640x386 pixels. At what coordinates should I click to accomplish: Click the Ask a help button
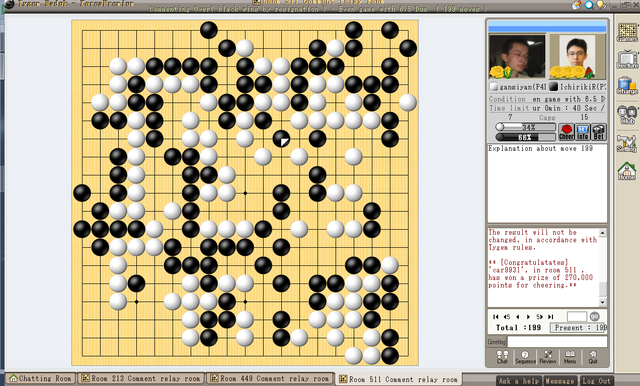pos(519,381)
